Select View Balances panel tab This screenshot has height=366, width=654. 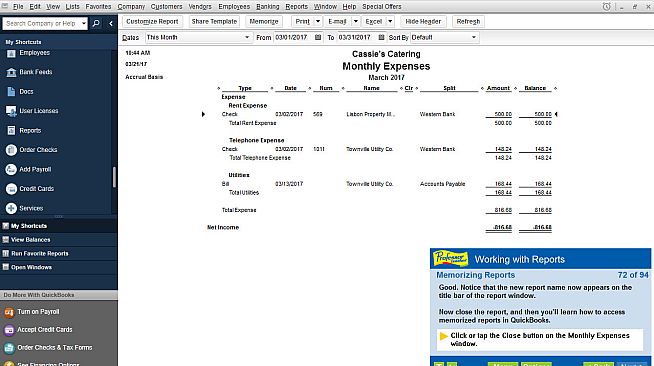(58, 240)
